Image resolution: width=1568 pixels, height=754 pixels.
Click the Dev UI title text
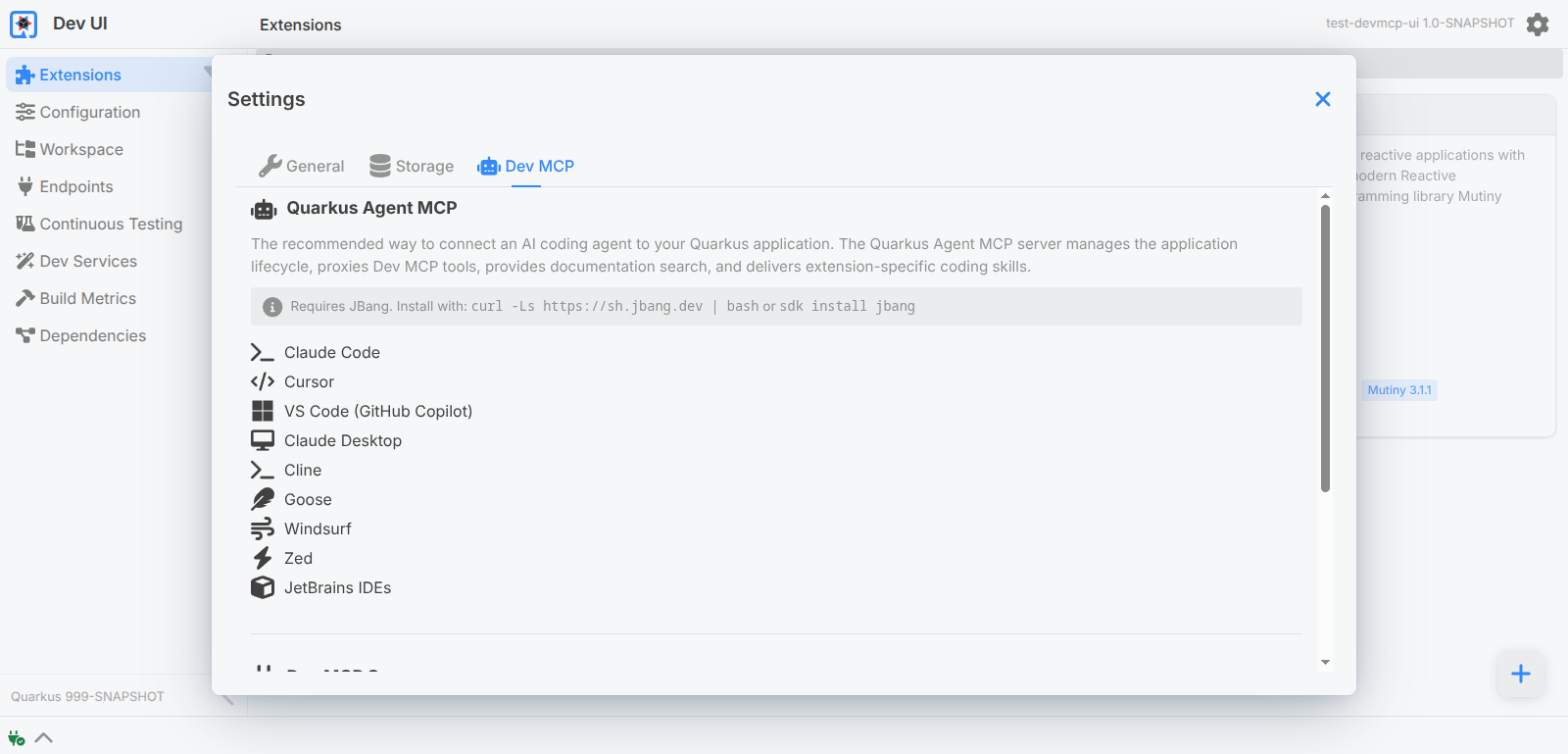point(80,24)
